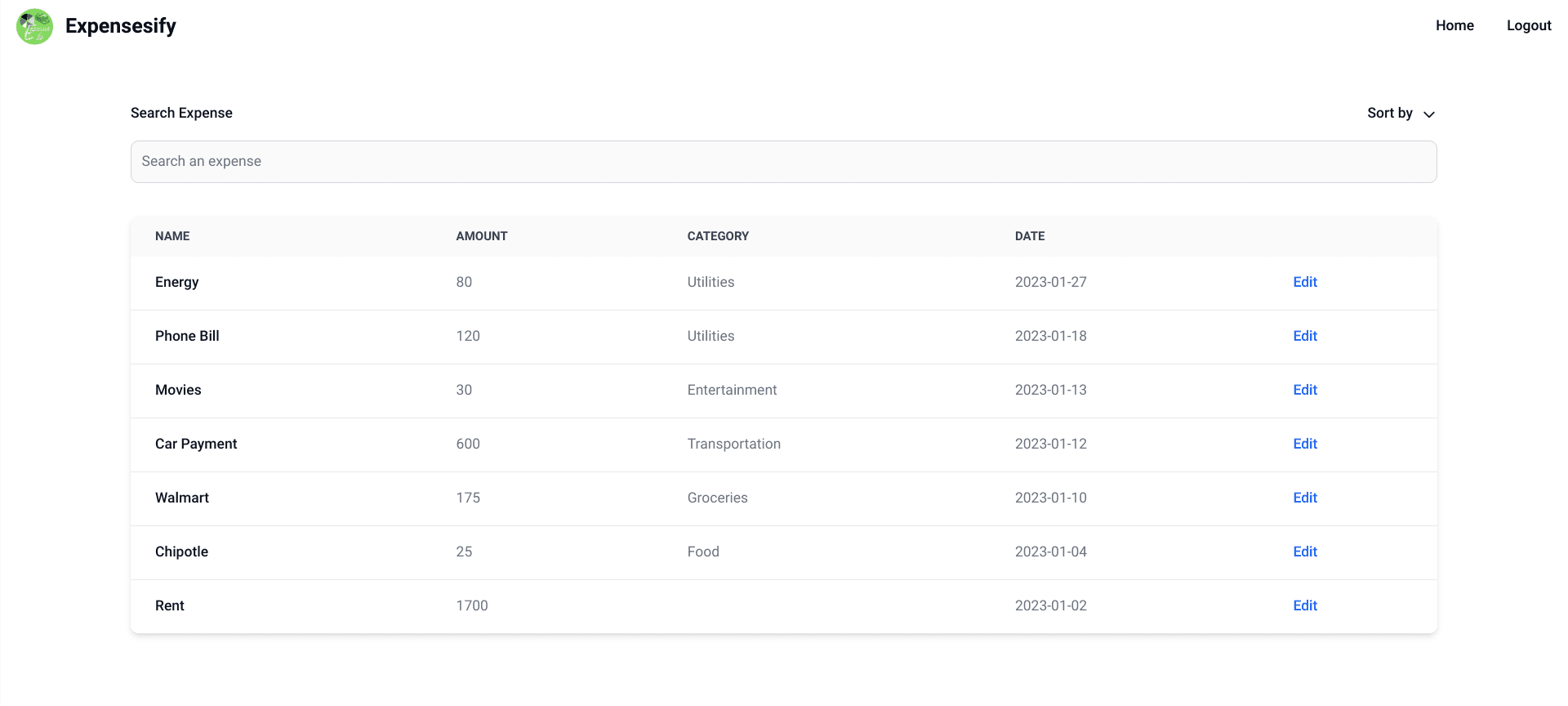Select the Chipotle expense name
The height and width of the screenshot is (706, 1568).
(181, 552)
